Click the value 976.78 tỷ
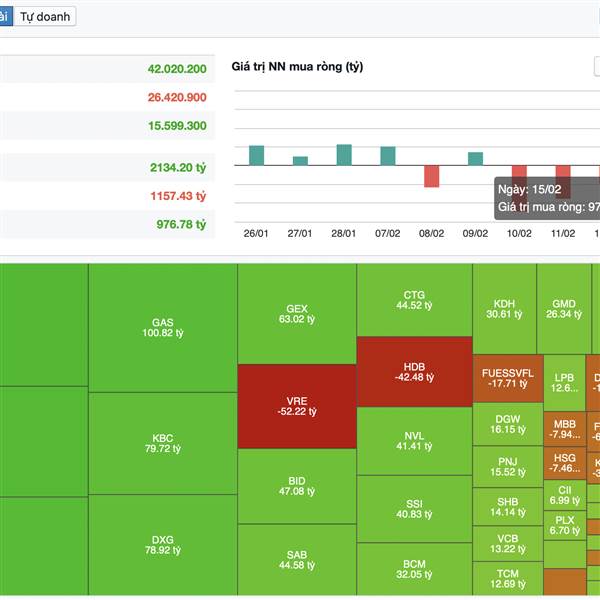The height and width of the screenshot is (600, 600). tap(181, 224)
